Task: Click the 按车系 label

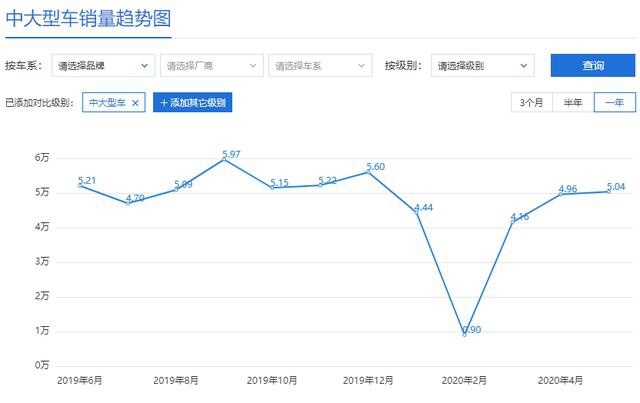Action: [24, 65]
